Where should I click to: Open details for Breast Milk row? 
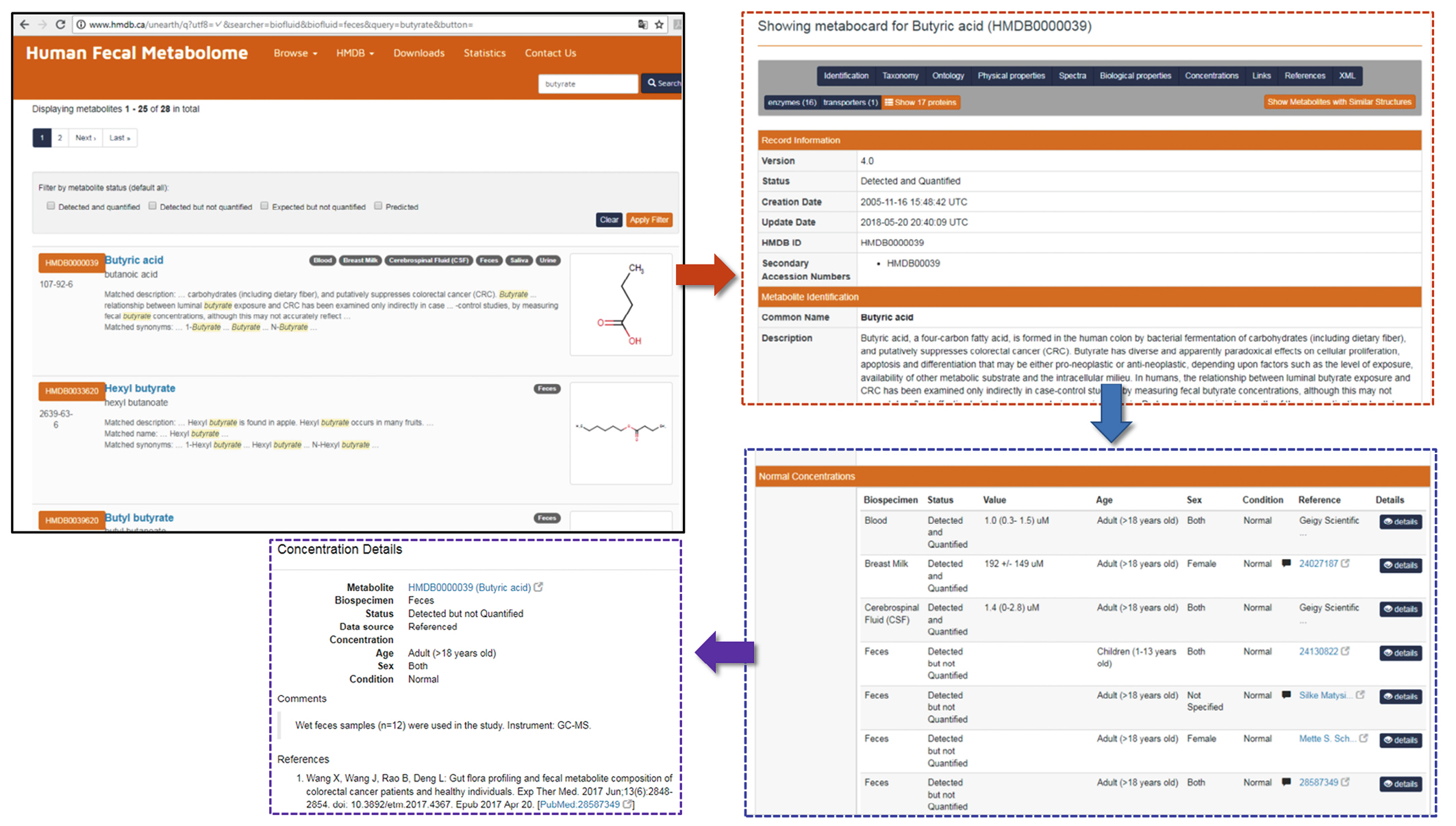click(1401, 565)
